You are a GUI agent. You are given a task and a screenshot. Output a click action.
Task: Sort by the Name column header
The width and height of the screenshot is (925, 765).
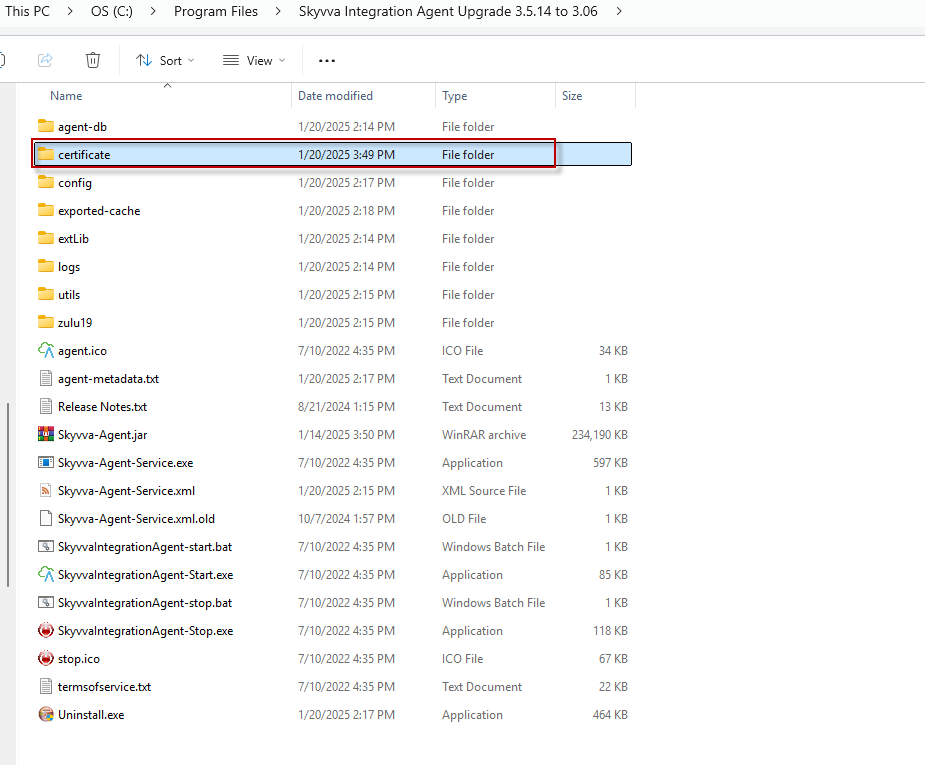pyautogui.click(x=66, y=96)
